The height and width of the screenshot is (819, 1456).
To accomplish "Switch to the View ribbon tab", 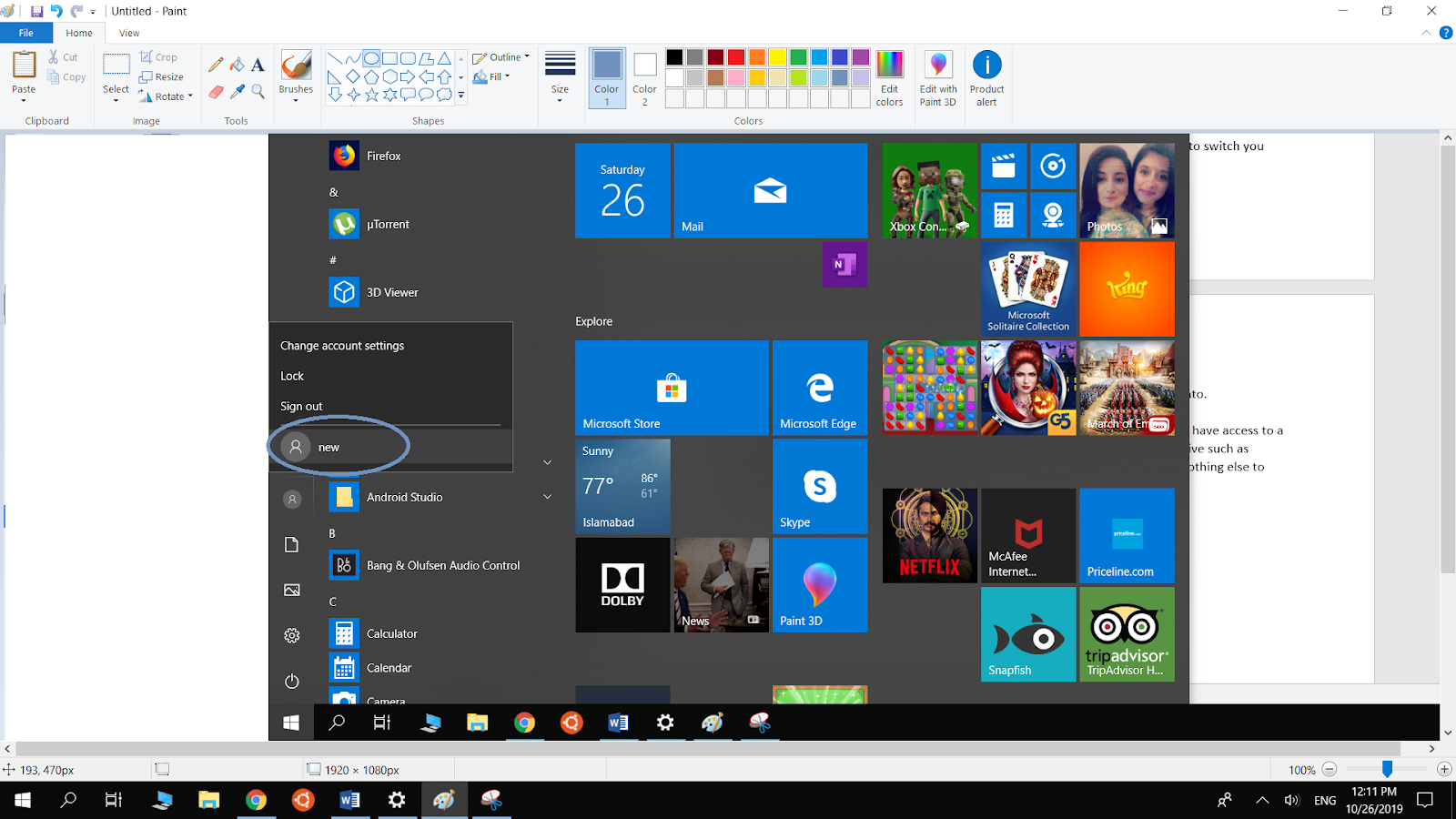I will [x=129, y=33].
